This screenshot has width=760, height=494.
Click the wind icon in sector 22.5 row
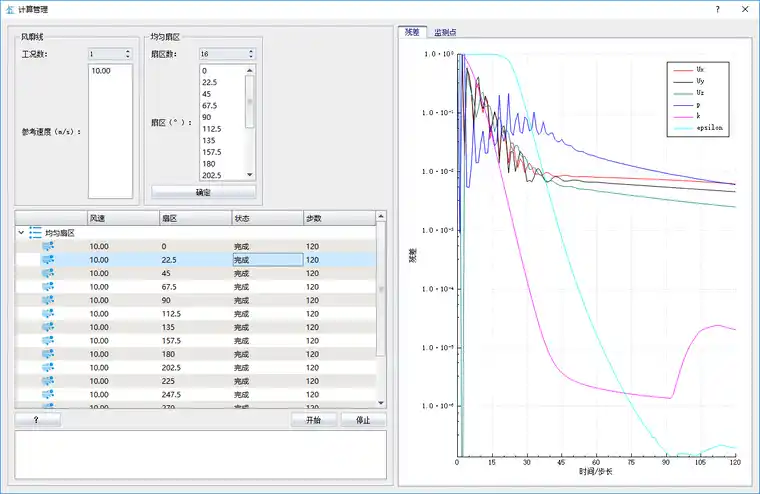tap(48, 260)
